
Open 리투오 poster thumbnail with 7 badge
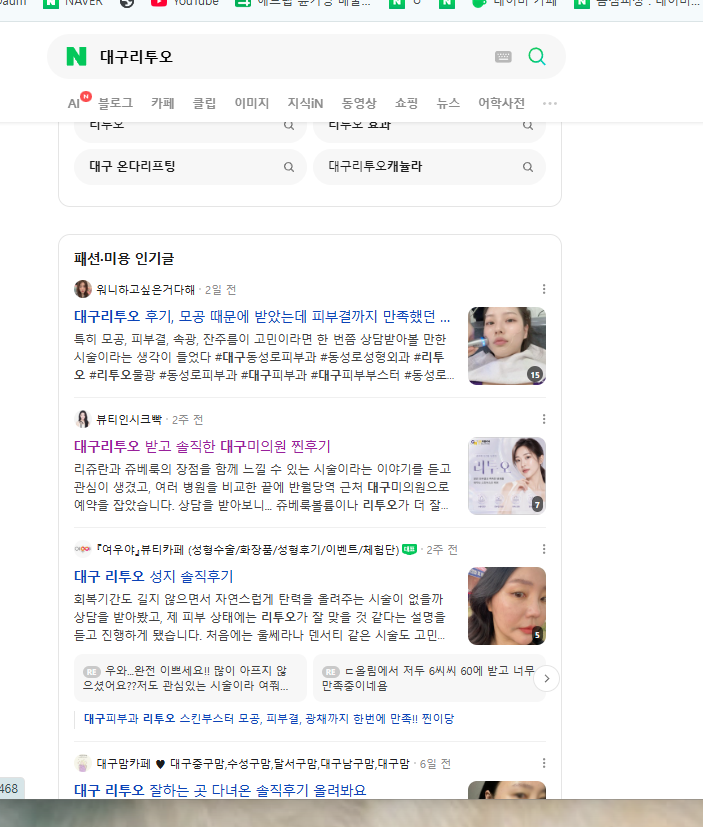(x=507, y=476)
